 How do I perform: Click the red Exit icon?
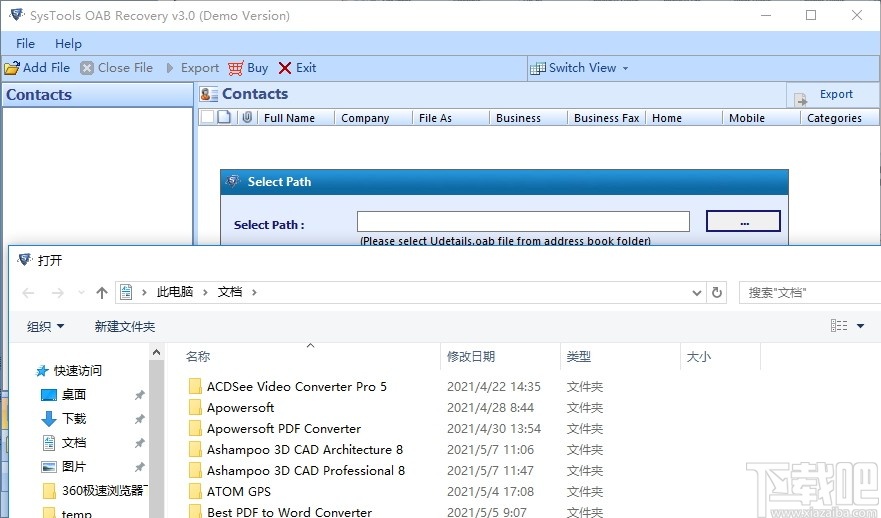click(x=285, y=68)
